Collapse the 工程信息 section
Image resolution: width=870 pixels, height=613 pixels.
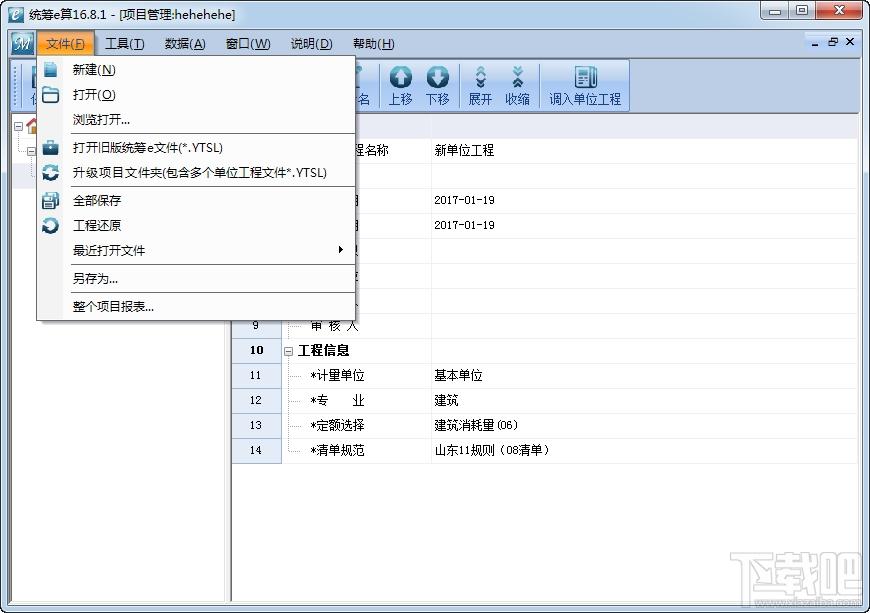[289, 351]
